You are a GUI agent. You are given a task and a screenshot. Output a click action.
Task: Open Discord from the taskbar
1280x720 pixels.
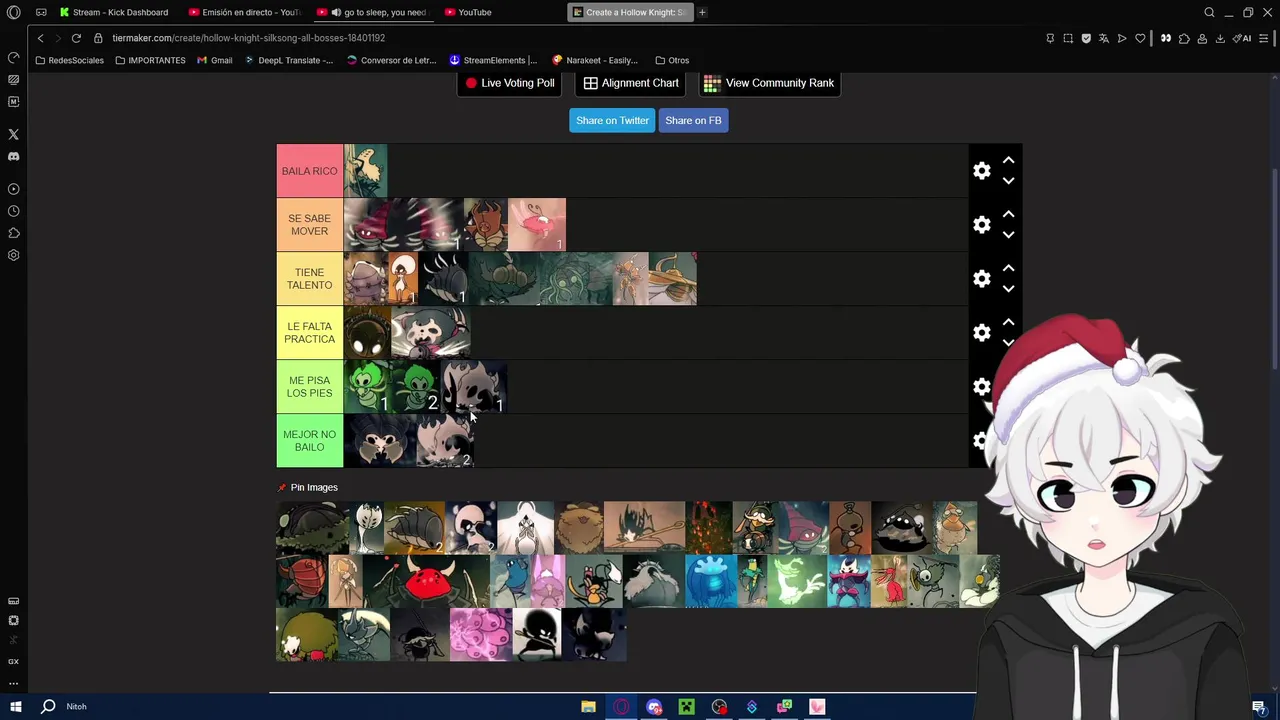654,707
